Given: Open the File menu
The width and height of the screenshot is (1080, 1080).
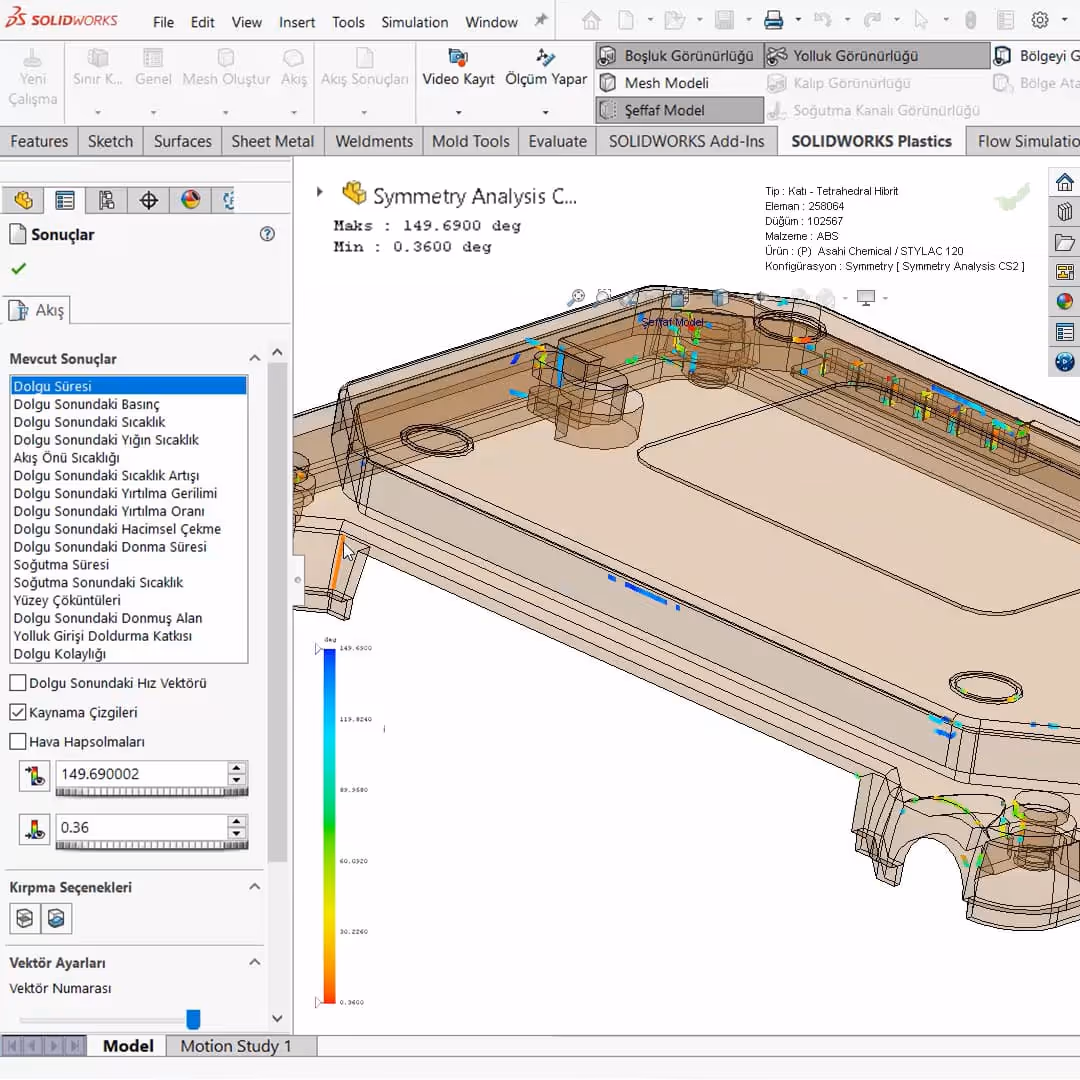Looking at the screenshot, I should (163, 22).
